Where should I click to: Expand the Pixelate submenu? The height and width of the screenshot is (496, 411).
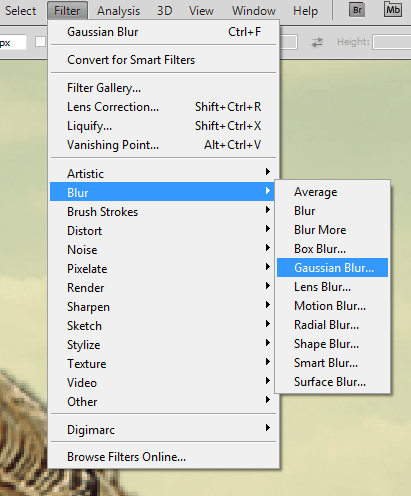point(163,269)
